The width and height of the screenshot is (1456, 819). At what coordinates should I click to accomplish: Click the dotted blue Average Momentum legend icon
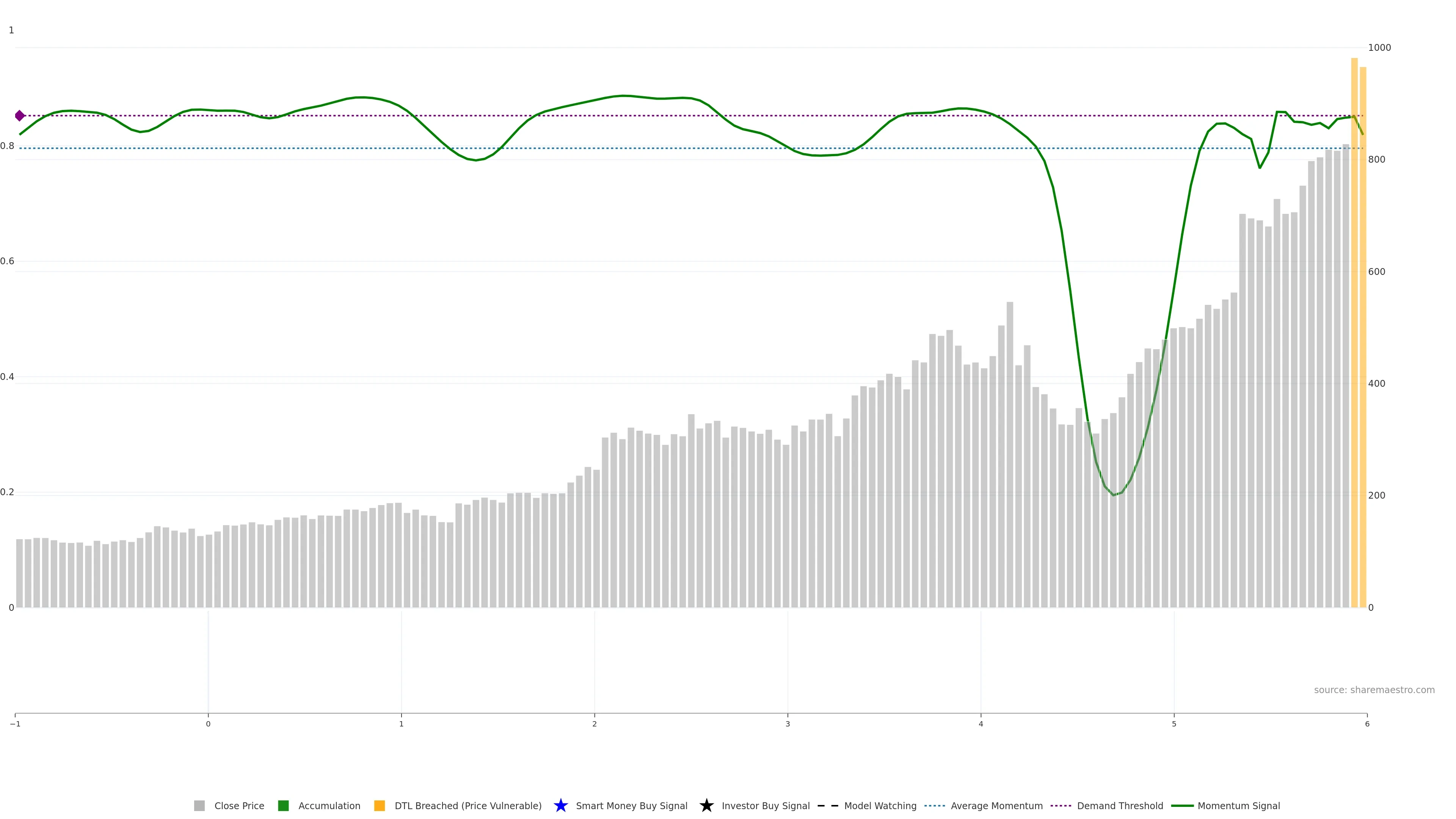934,805
